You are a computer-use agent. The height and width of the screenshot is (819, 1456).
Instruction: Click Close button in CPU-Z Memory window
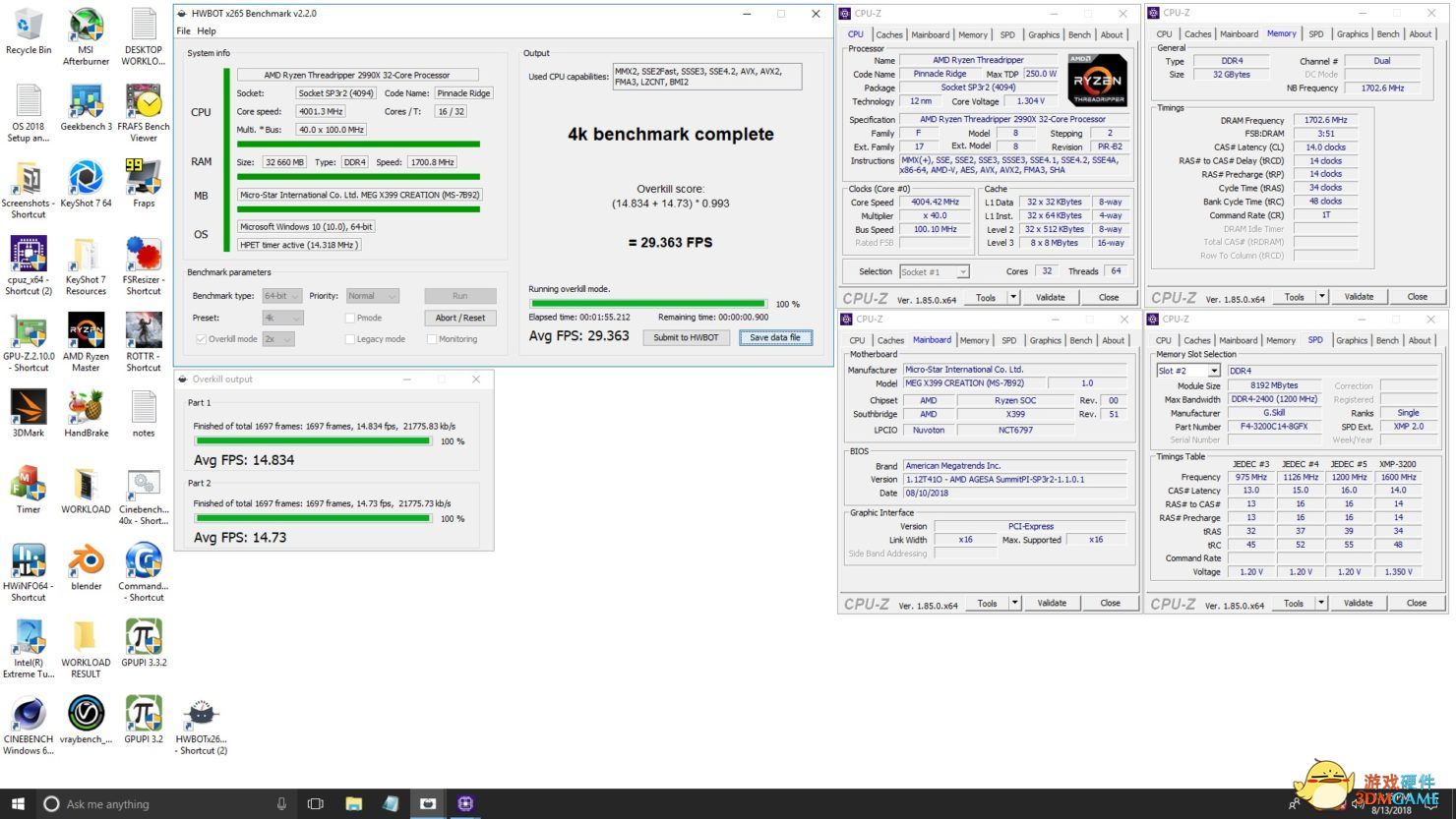[x=1417, y=297]
